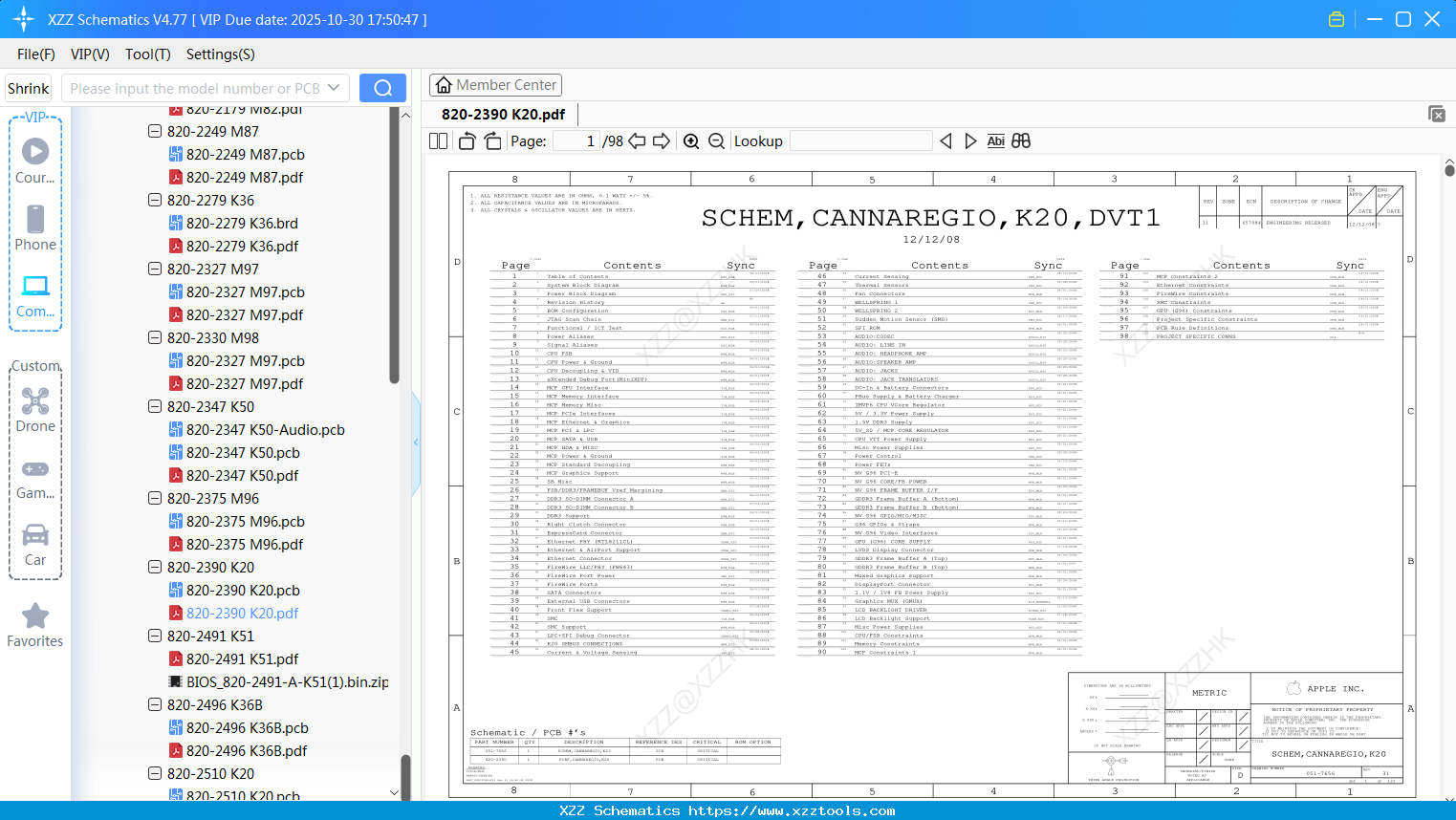Image resolution: width=1456 pixels, height=820 pixels.
Task: Collapse the 820-2279 K36 folder
Action: (155, 200)
